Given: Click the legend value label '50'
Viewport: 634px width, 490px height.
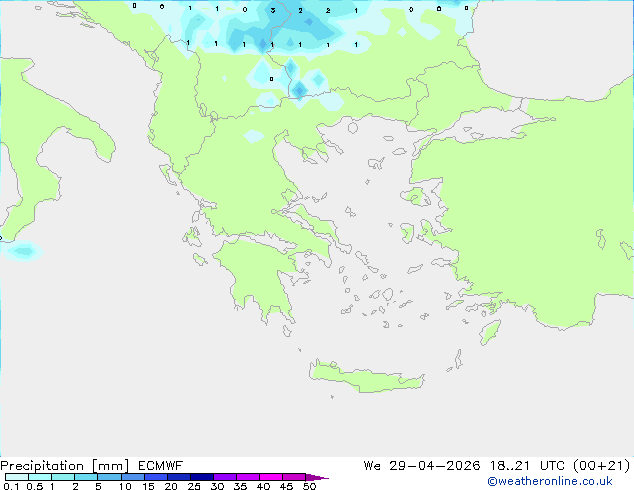Looking at the screenshot, I should [309, 486].
